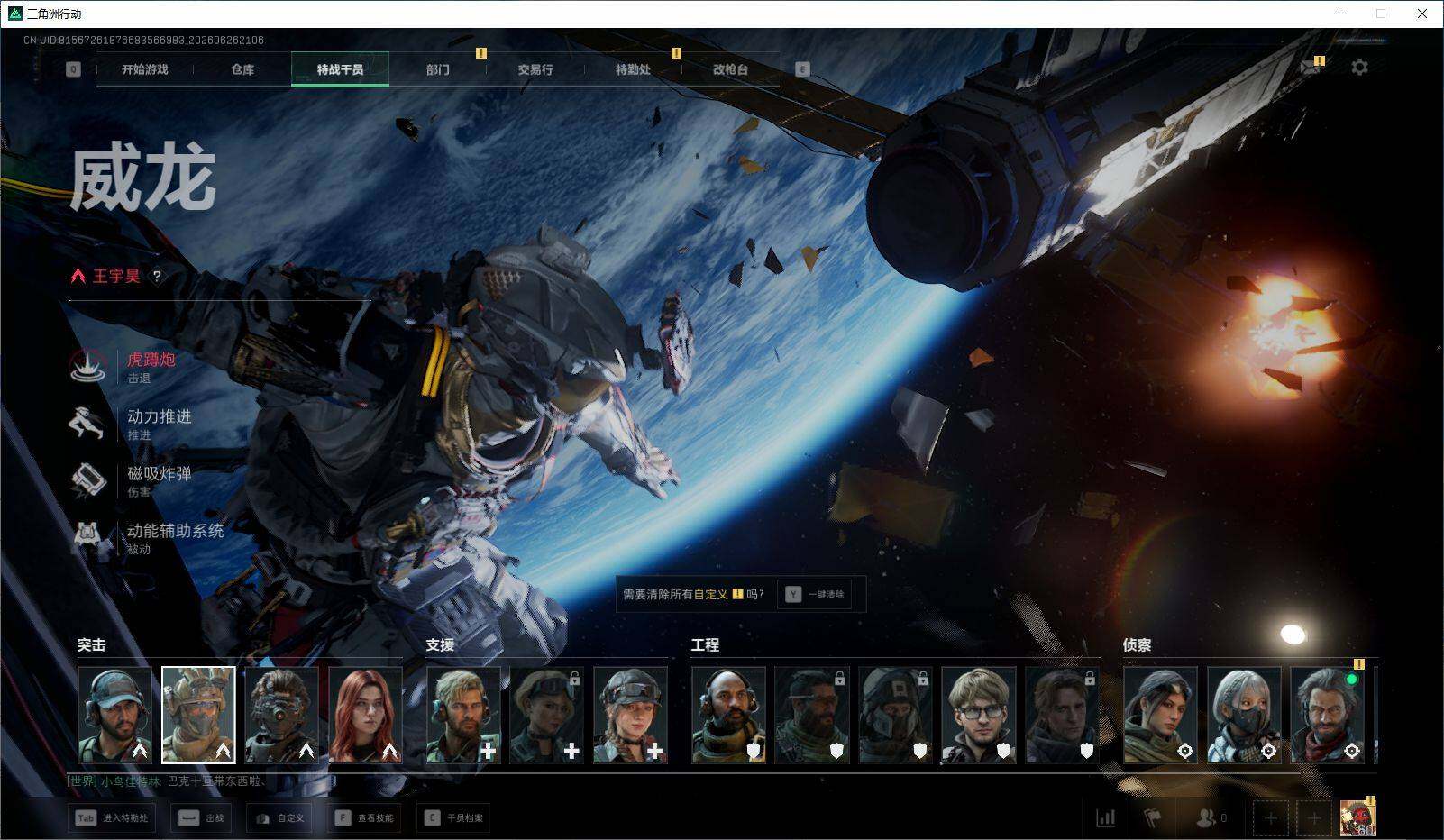This screenshot has height=840, width=1444.
Task: Select the 虎蹲炮 skill icon
Action: 87,366
